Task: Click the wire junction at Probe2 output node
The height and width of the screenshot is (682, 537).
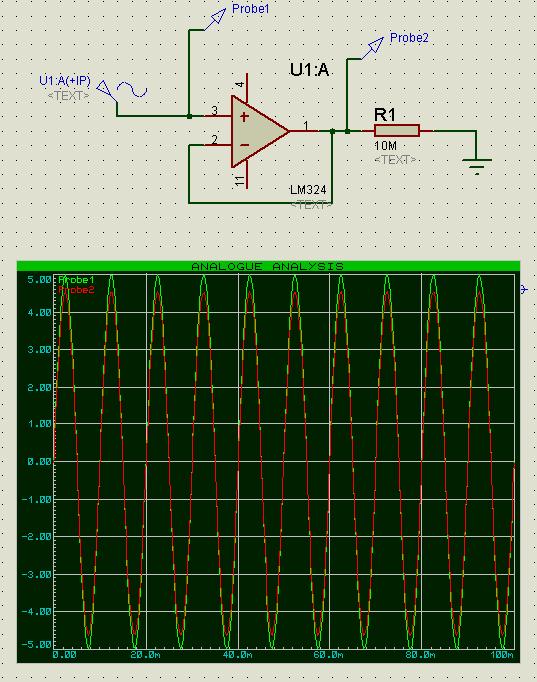Action: (347, 131)
